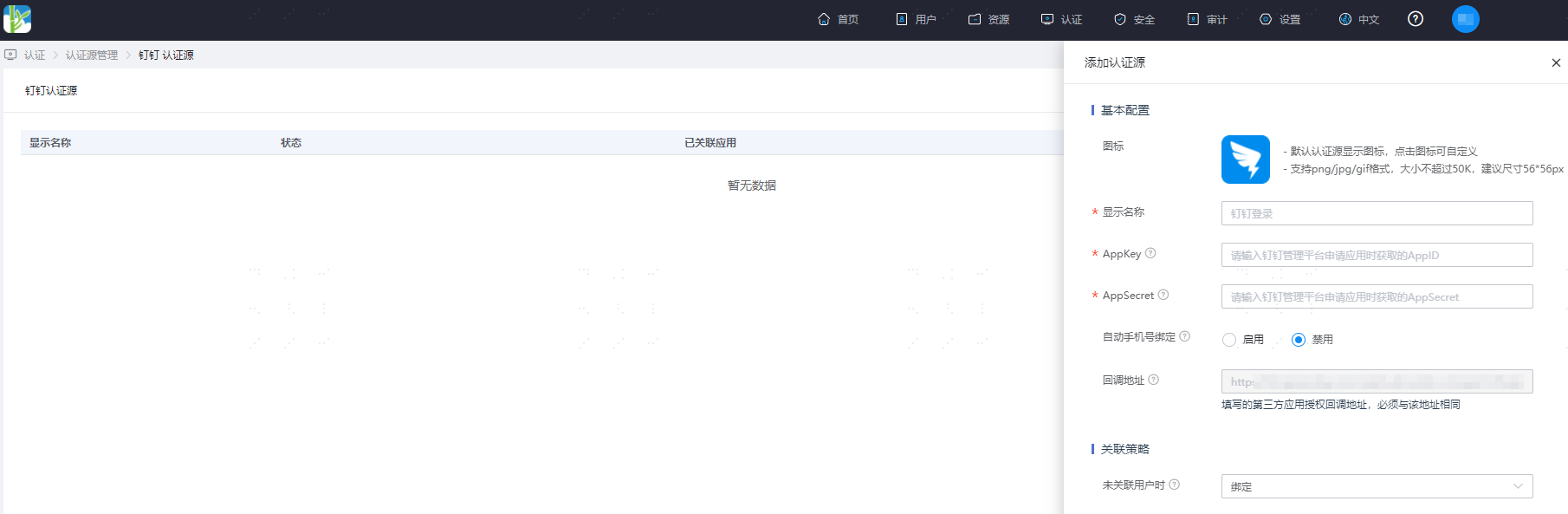1568x514 pixels.
Task: Click the 钉钉认证源 page title
Action: (51, 91)
